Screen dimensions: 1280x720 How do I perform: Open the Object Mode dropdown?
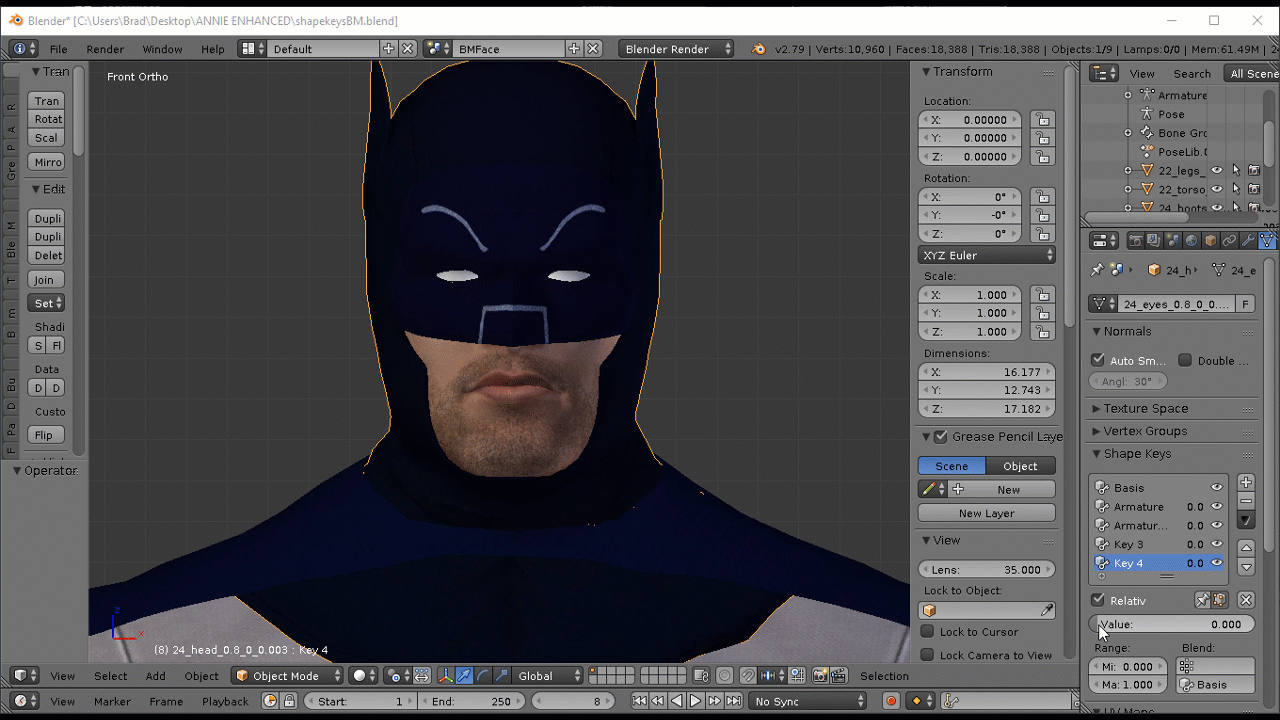(288, 676)
